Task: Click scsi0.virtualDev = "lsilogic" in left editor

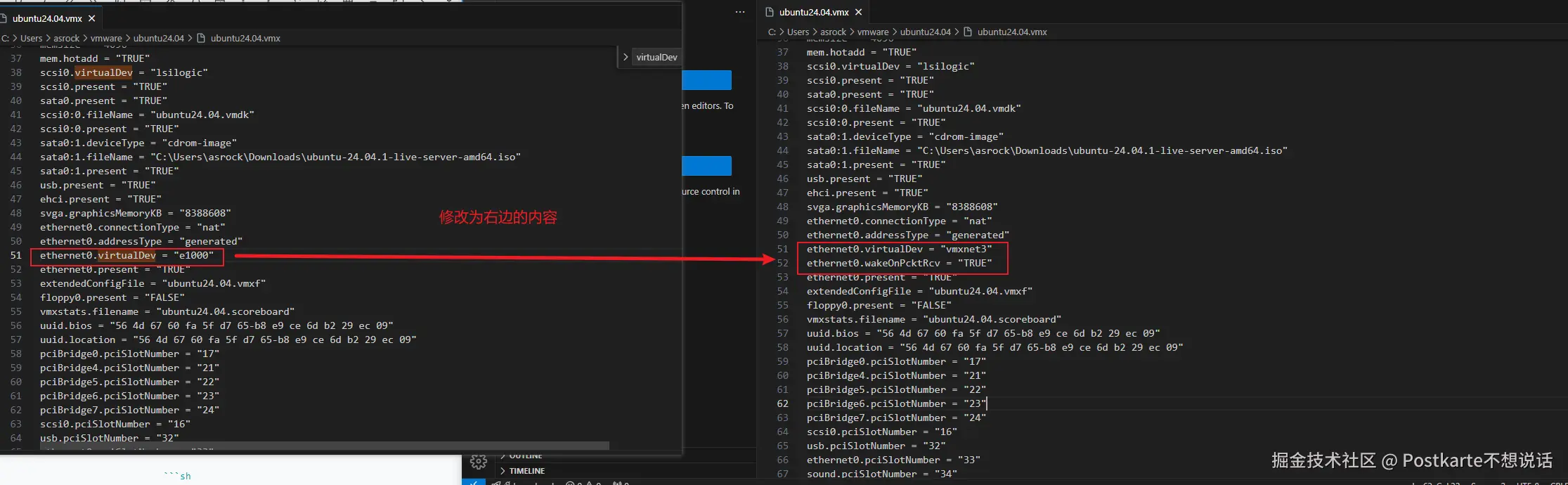Action: [x=124, y=72]
